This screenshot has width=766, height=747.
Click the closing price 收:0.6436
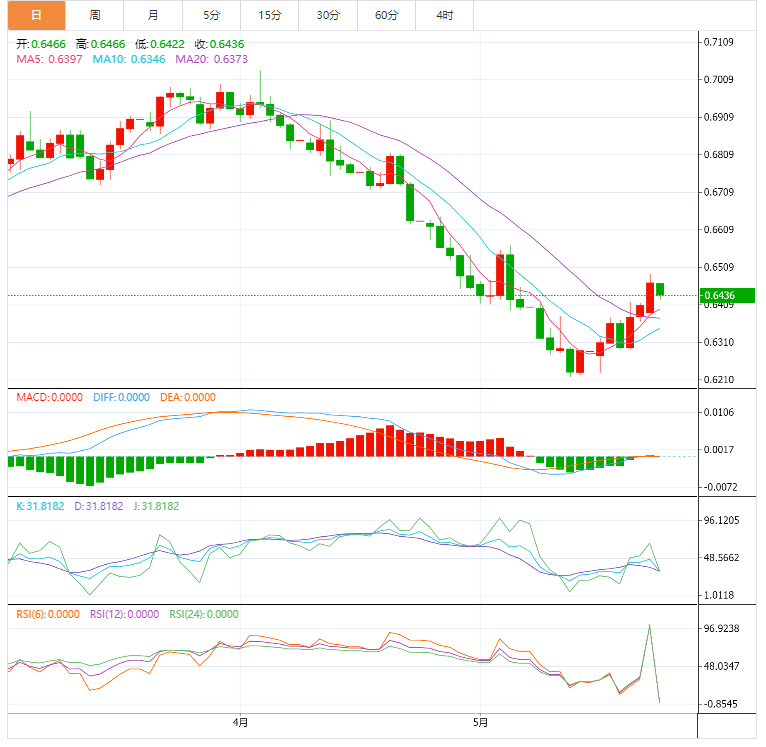coord(219,44)
